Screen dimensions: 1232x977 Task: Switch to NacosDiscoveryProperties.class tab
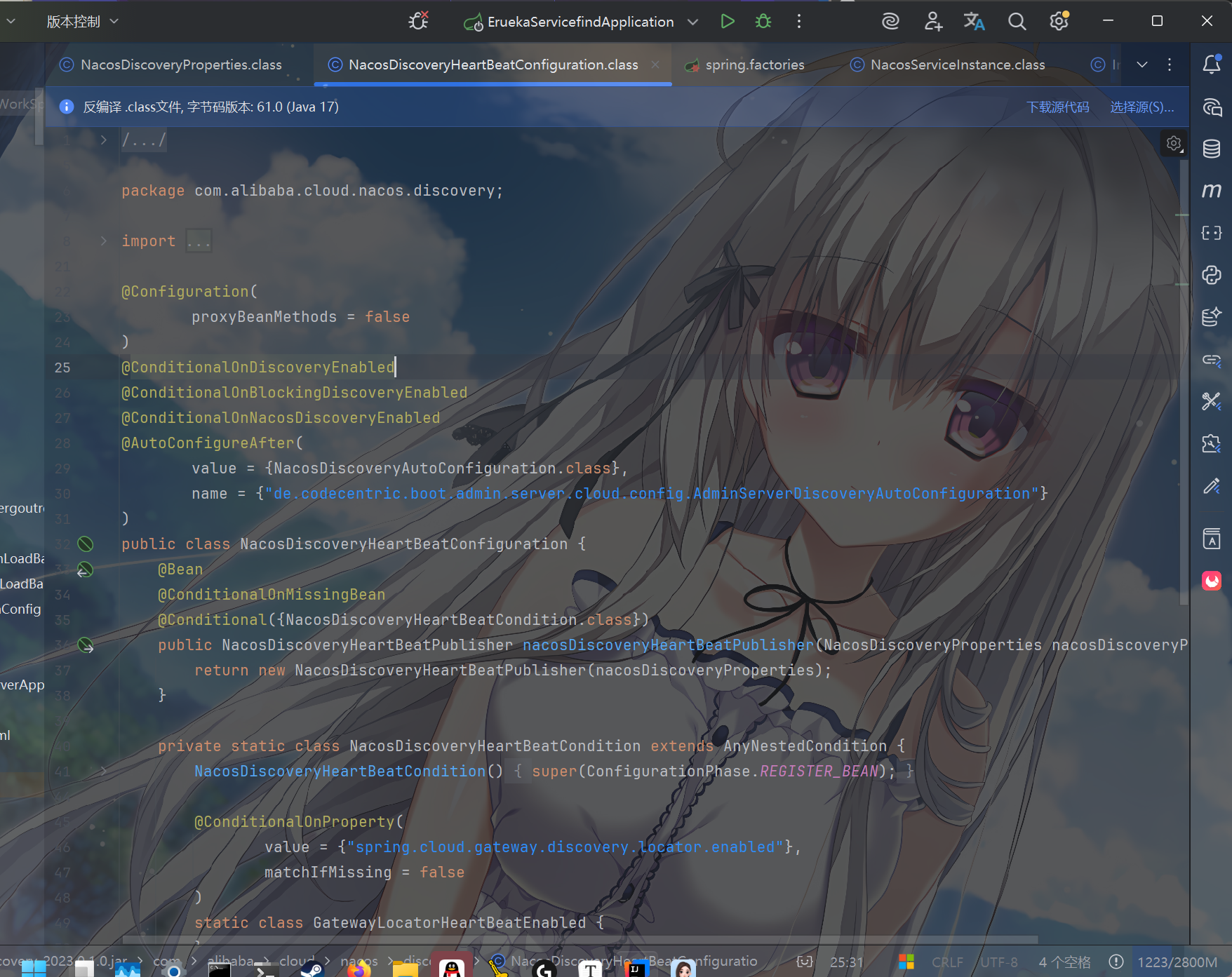[x=171, y=65]
